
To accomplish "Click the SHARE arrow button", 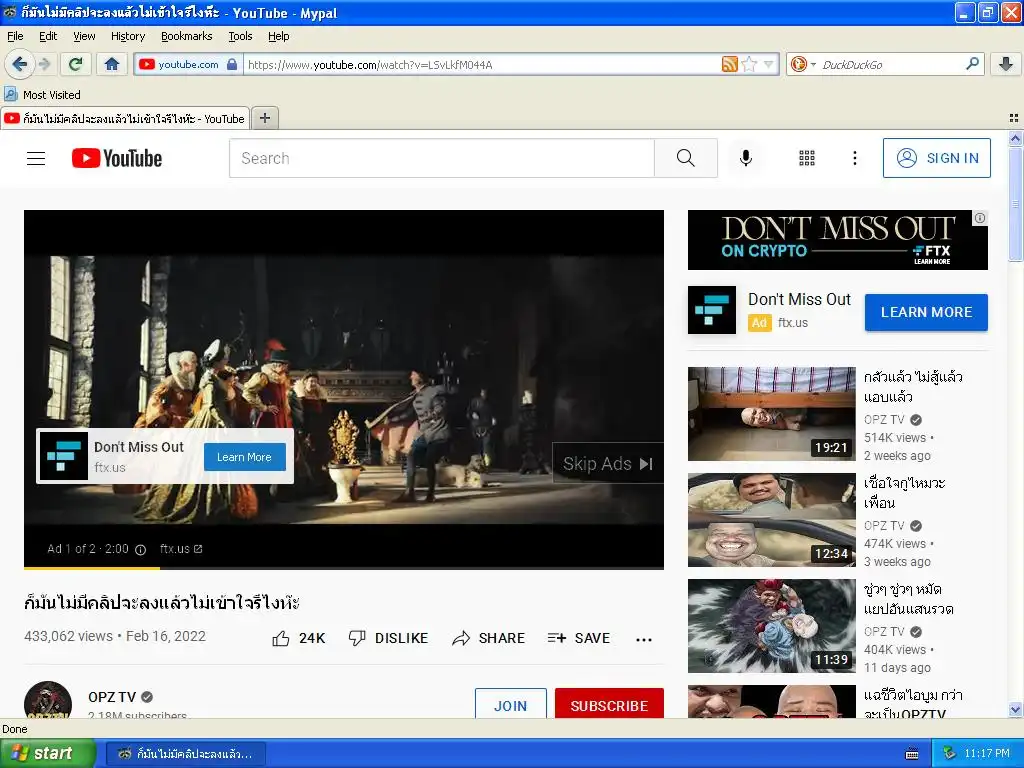I will coord(488,638).
